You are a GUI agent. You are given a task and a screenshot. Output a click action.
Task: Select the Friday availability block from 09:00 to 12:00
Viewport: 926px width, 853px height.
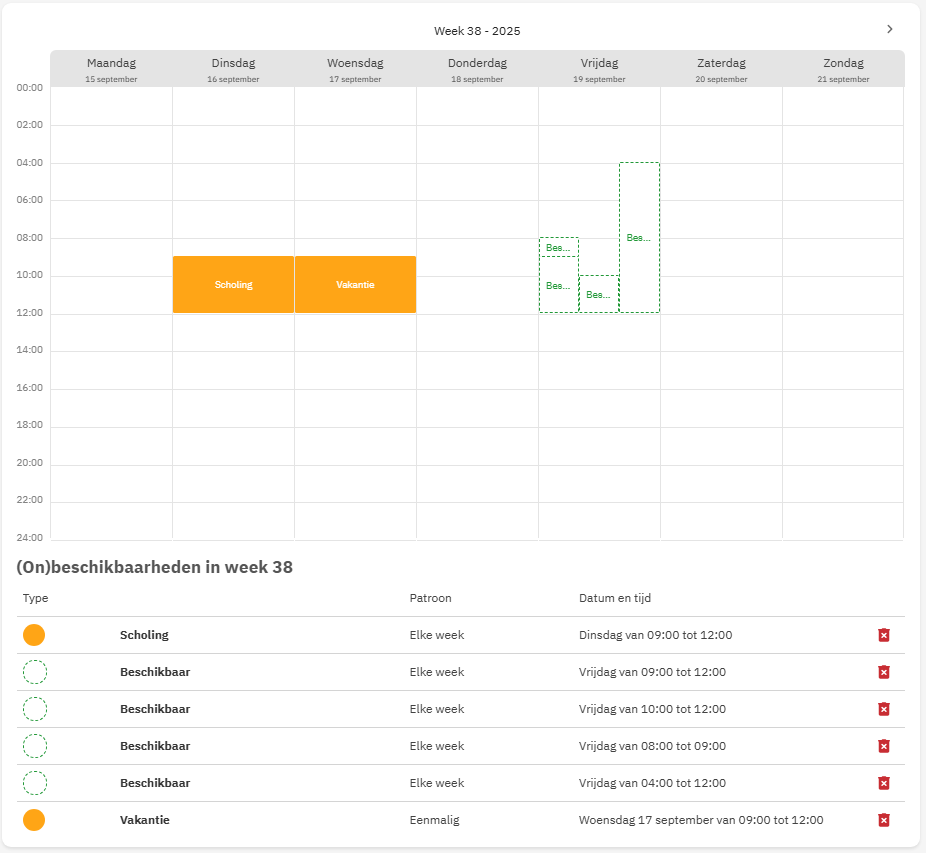pos(559,285)
